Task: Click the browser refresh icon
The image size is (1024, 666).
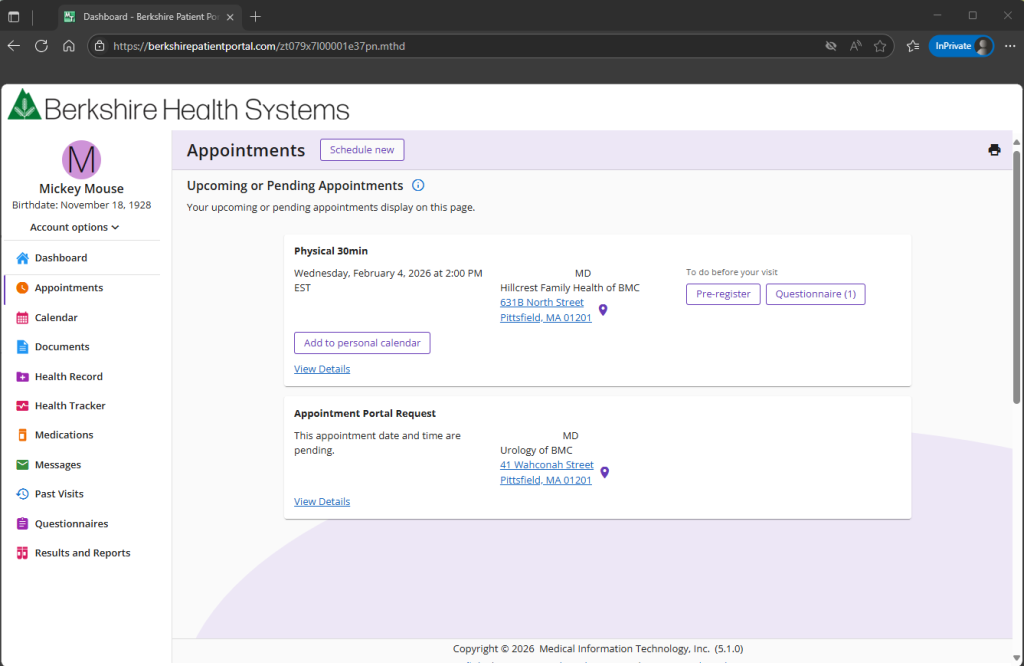Action: click(x=41, y=46)
